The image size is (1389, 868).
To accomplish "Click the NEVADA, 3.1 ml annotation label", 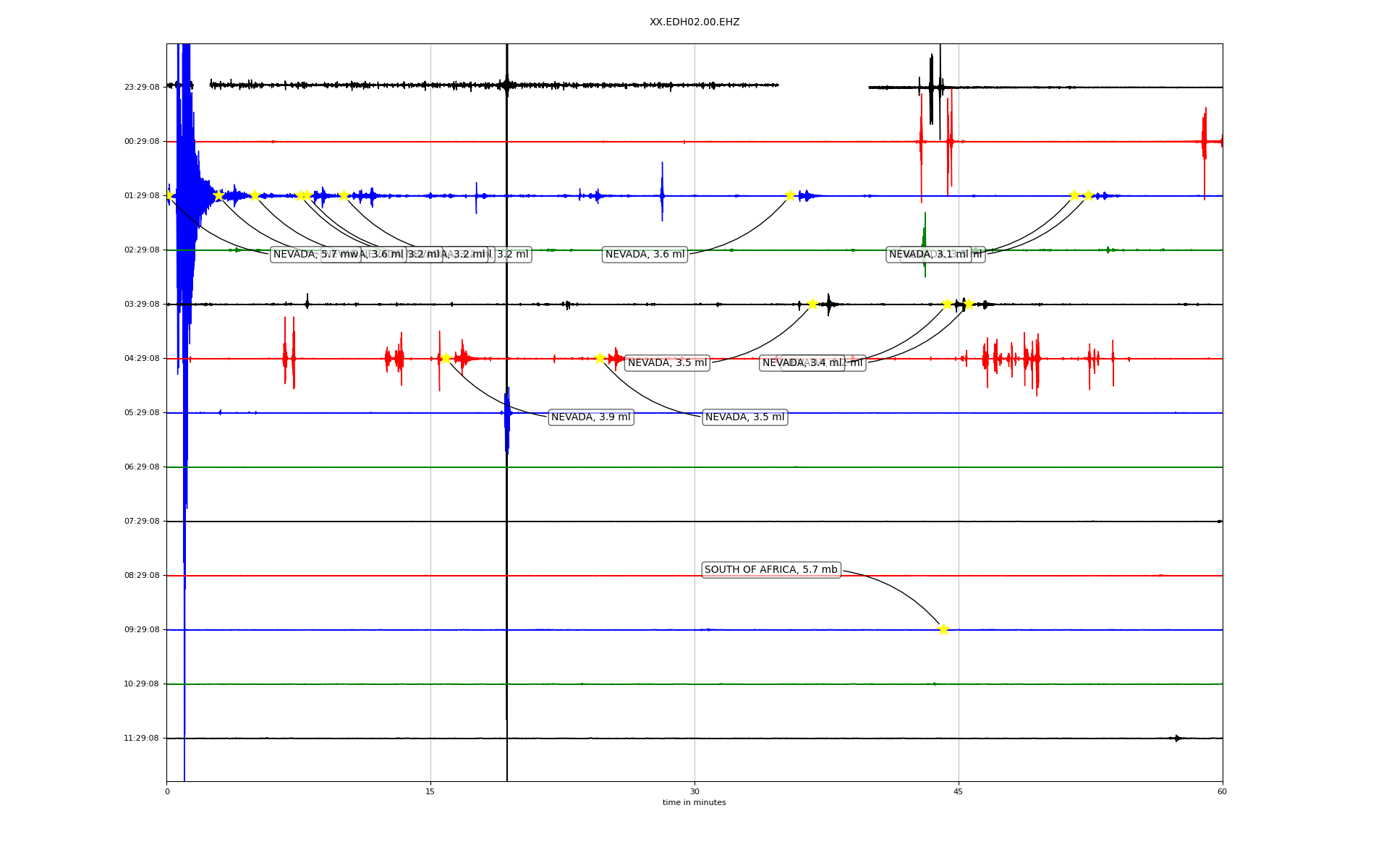I will 928,255.
